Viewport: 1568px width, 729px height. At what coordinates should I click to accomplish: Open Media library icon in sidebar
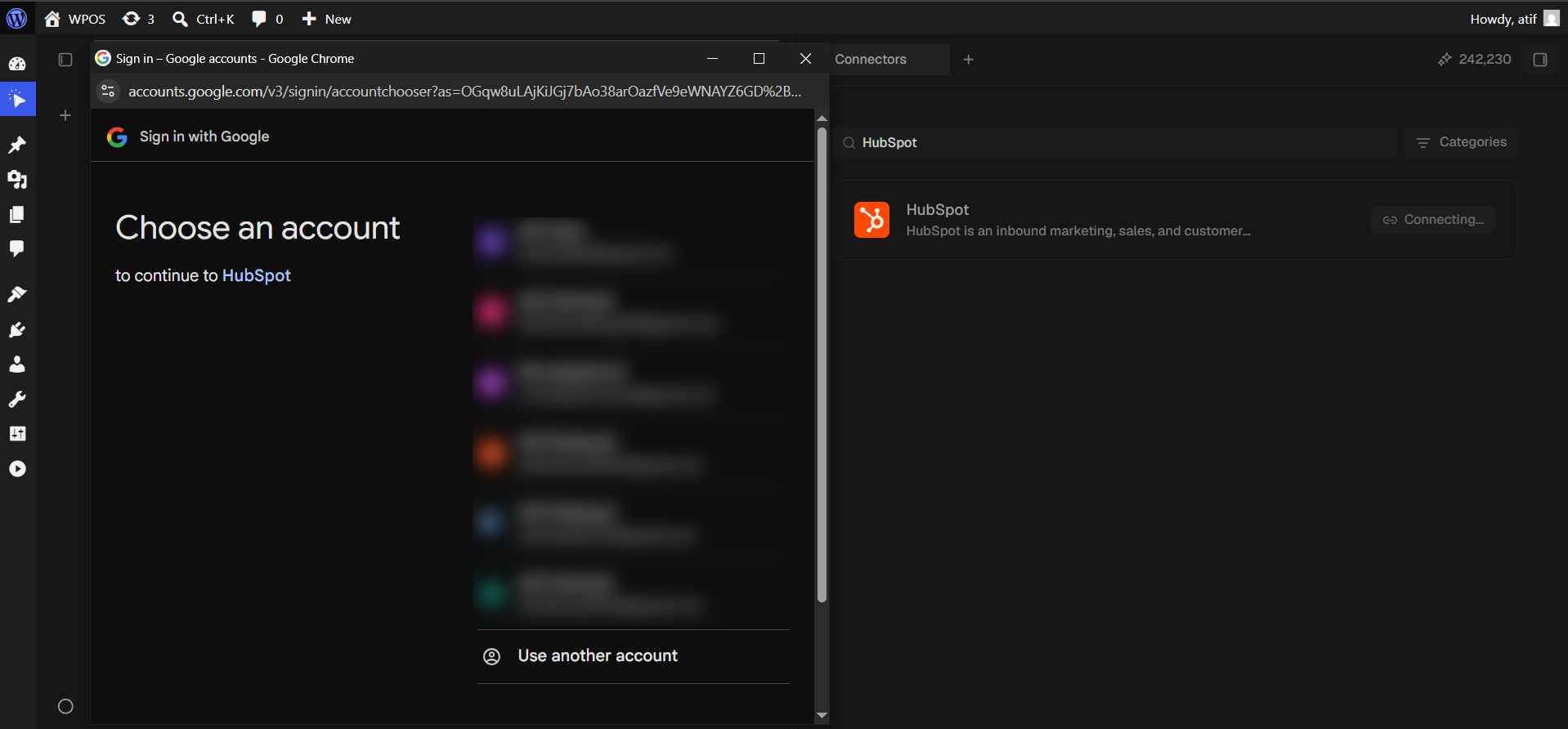17,179
